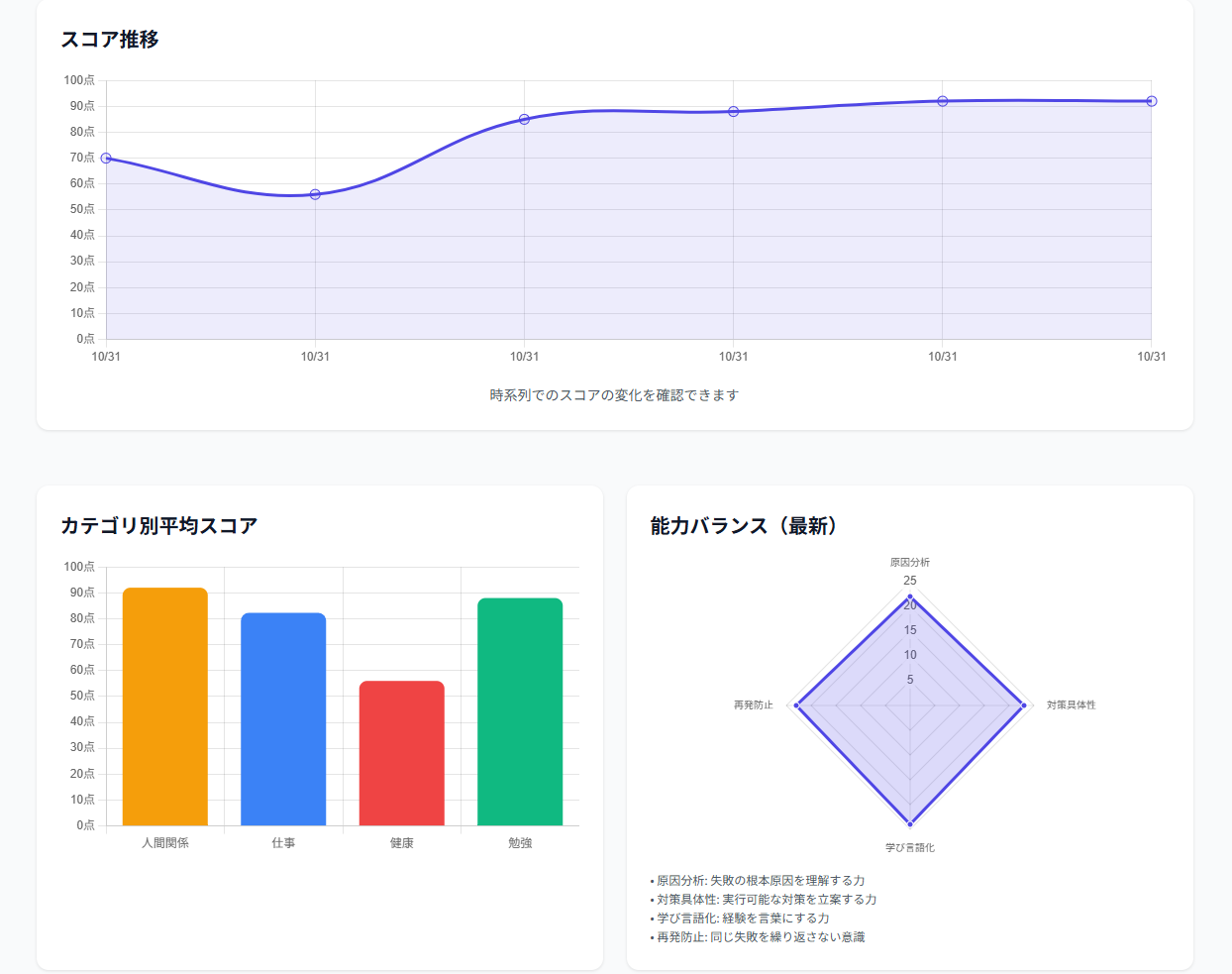Image resolution: width=1232 pixels, height=974 pixels.
Task: Click the 原因分析 label above the radar chart
Action: pyautogui.click(x=910, y=563)
